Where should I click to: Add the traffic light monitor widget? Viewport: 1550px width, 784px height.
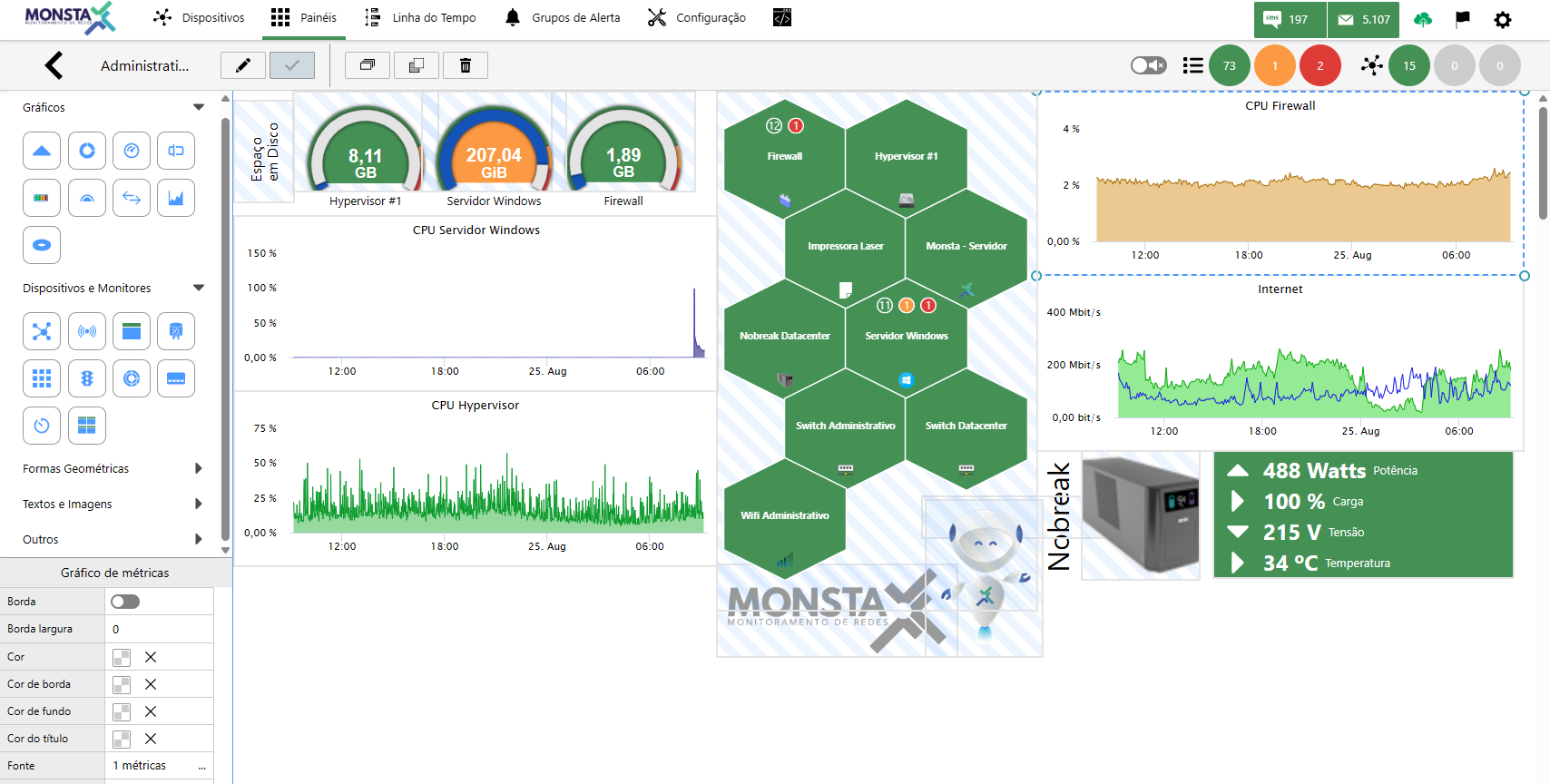87,378
